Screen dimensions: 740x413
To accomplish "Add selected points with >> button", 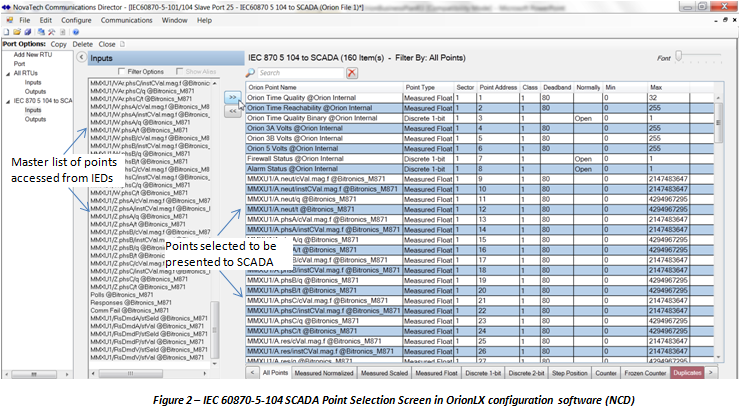I will point(233,97).
